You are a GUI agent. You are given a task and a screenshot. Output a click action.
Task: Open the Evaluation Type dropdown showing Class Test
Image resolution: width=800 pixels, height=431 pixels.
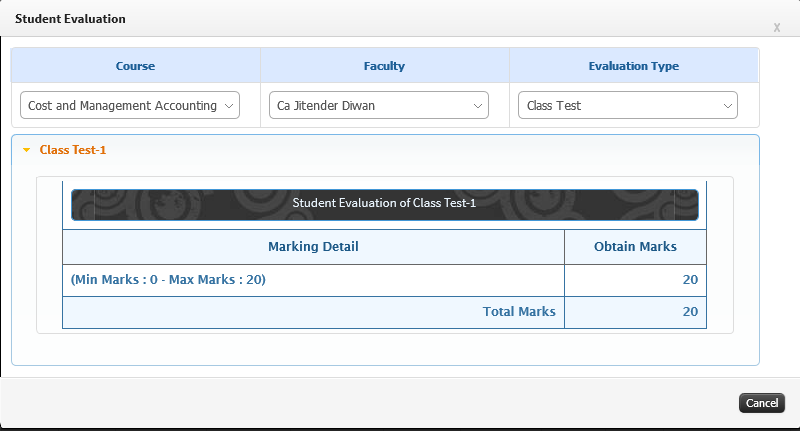click(x=628, y=106)
